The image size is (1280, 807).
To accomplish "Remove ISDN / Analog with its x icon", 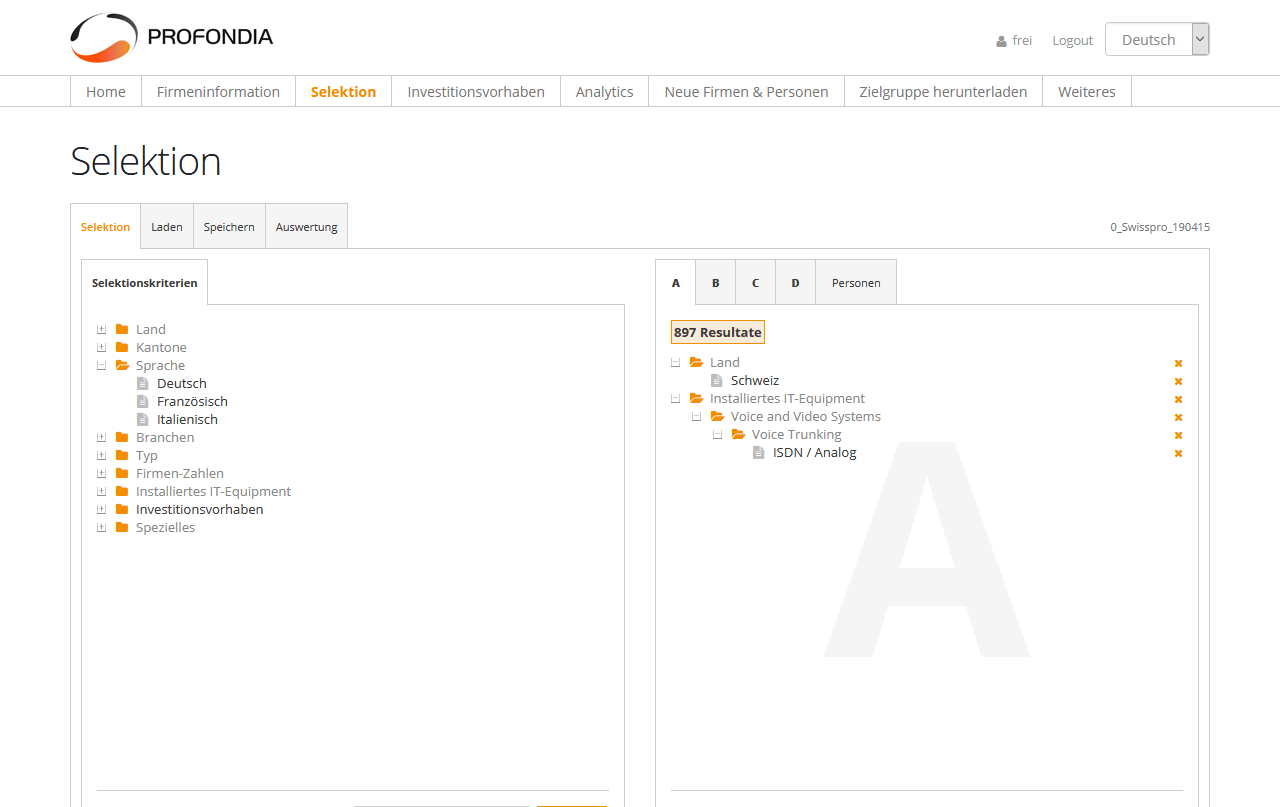I will click(1178, 453).
